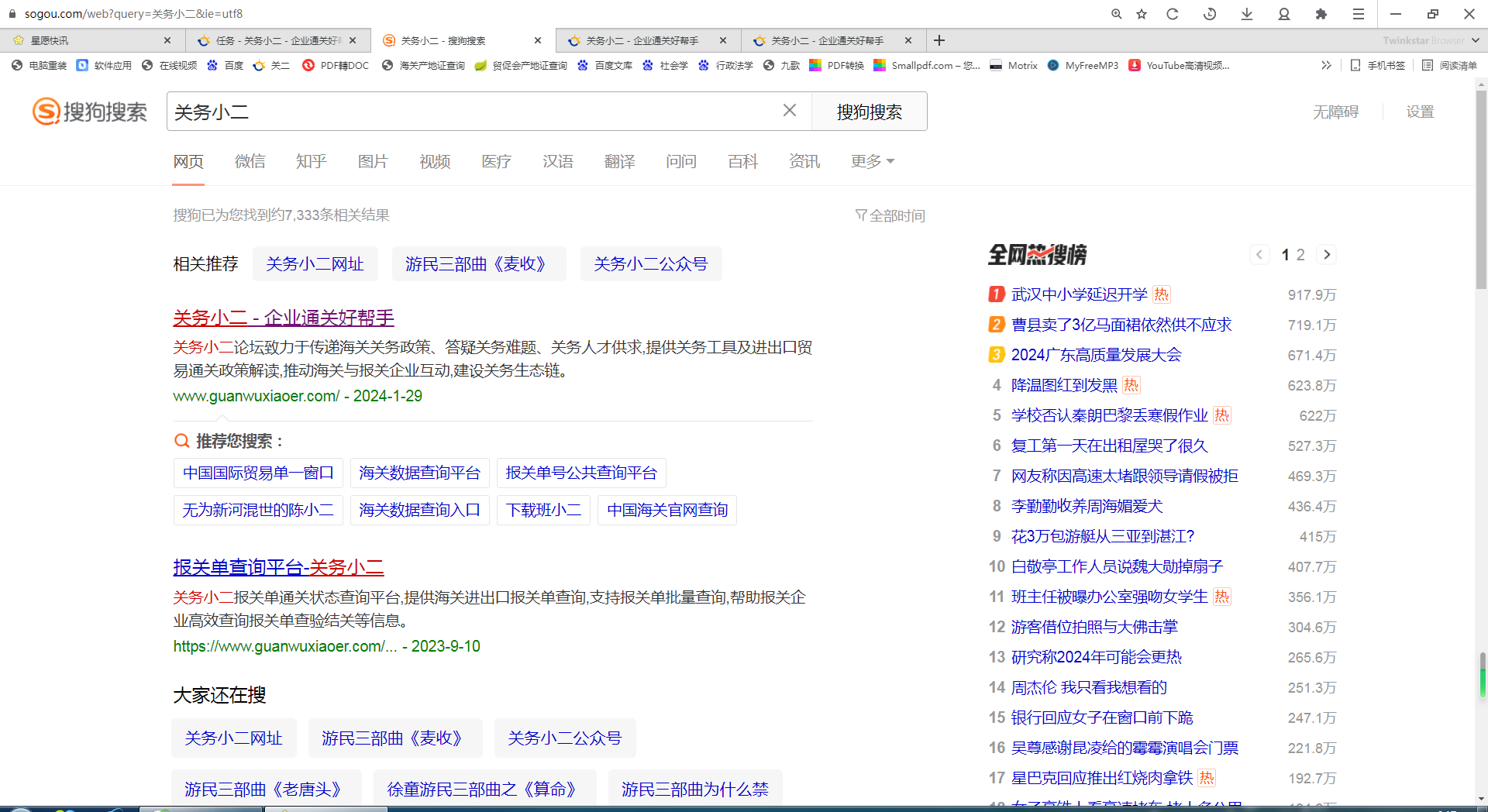
Task: Click the 中国国际贸易单一窗口 suggestion
Action: pyautogui.click(x=258, y=473)
